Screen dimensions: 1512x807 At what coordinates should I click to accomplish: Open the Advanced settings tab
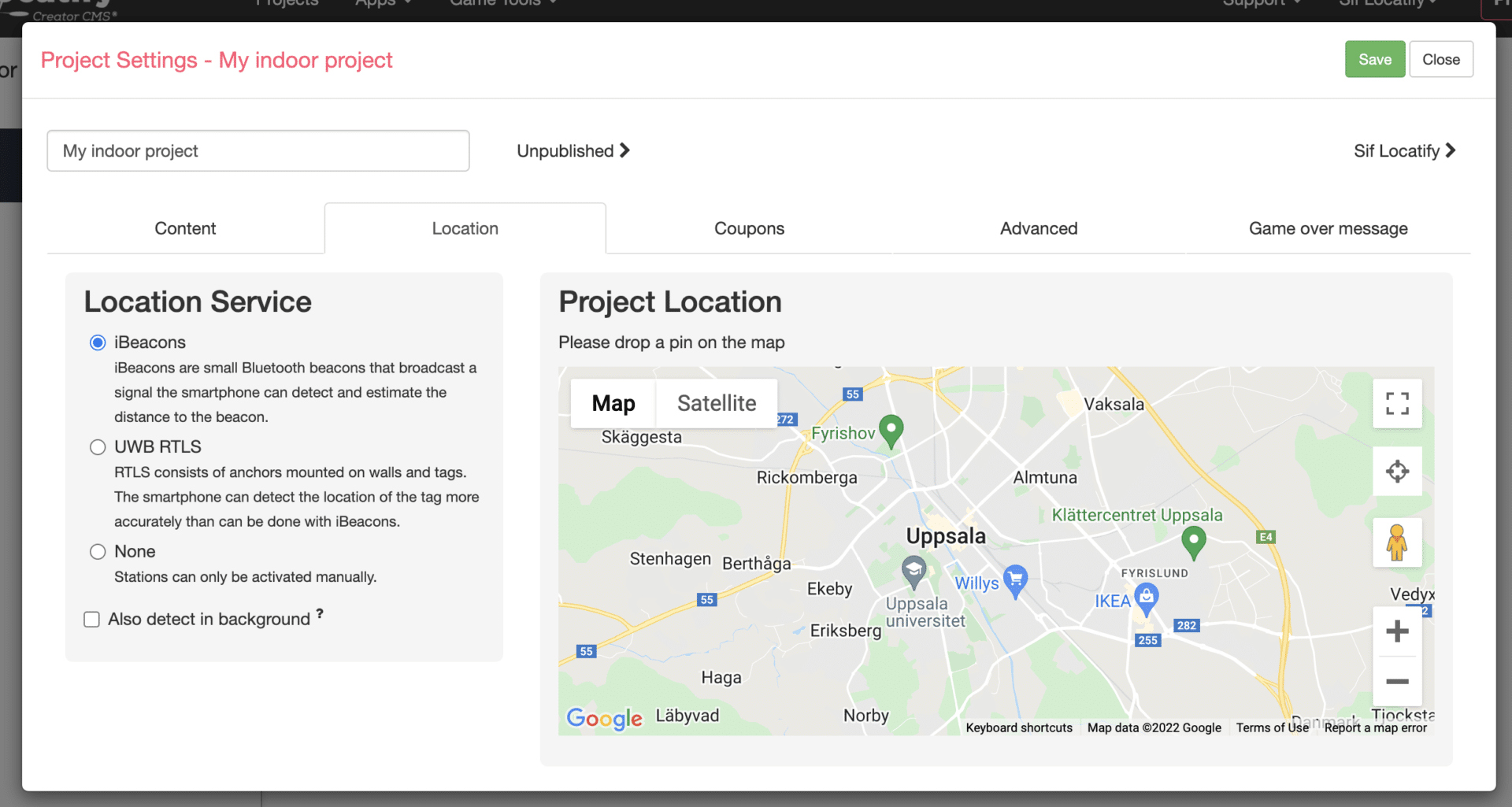point(1038,228)
